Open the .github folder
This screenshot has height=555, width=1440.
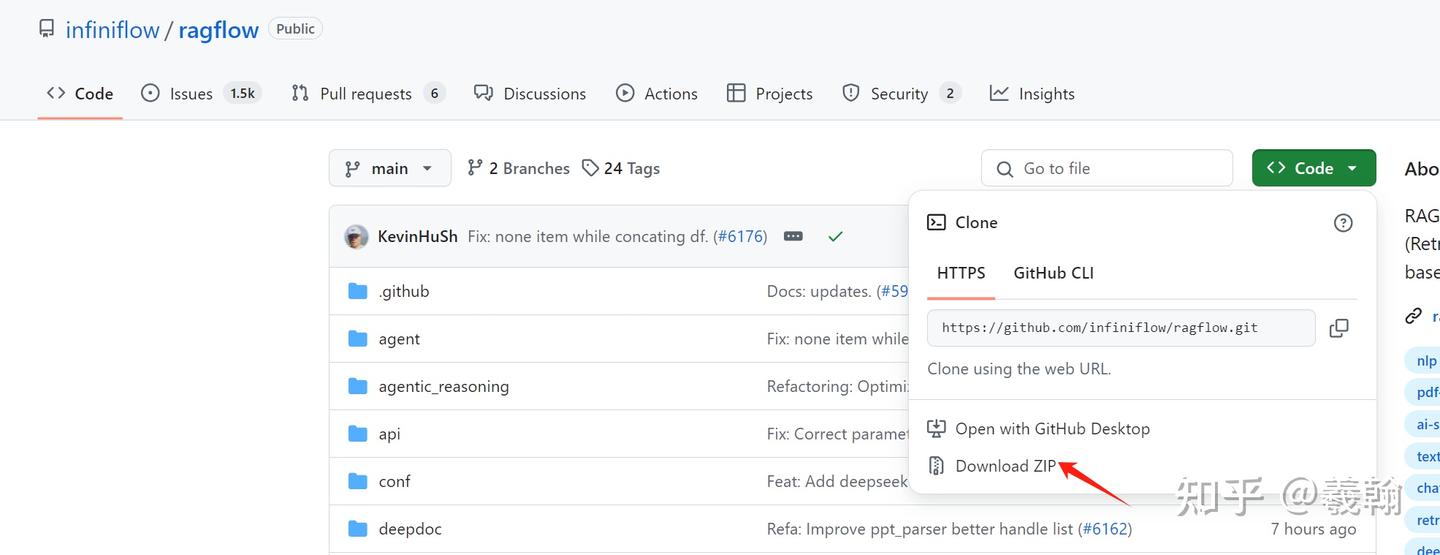(403, 291)
